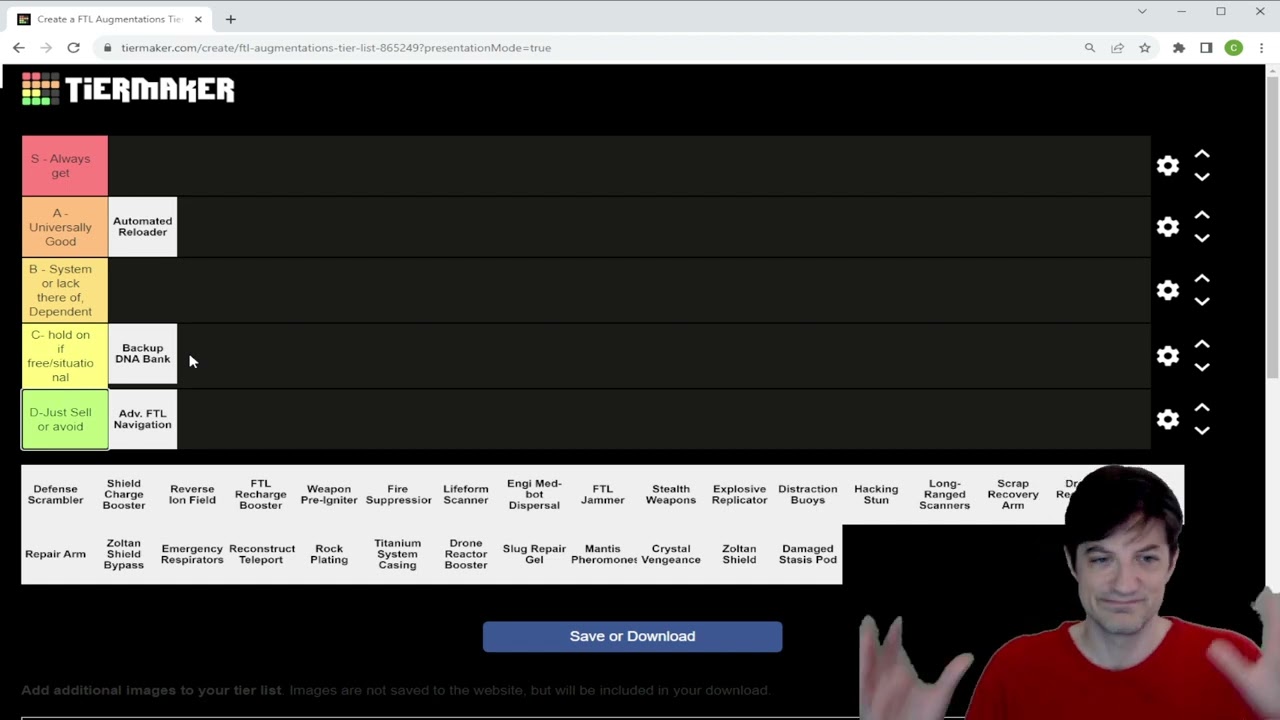The height and width of the screenshot is (720, 1280).
Task: Move C tier row up with arrow
Action: [x=1202, y=344]
